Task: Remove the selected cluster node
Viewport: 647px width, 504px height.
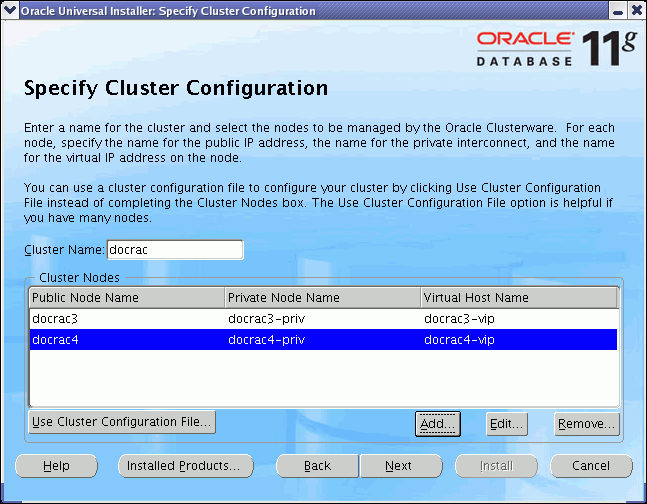Action: pyautogui.click(x=587, y=424)
